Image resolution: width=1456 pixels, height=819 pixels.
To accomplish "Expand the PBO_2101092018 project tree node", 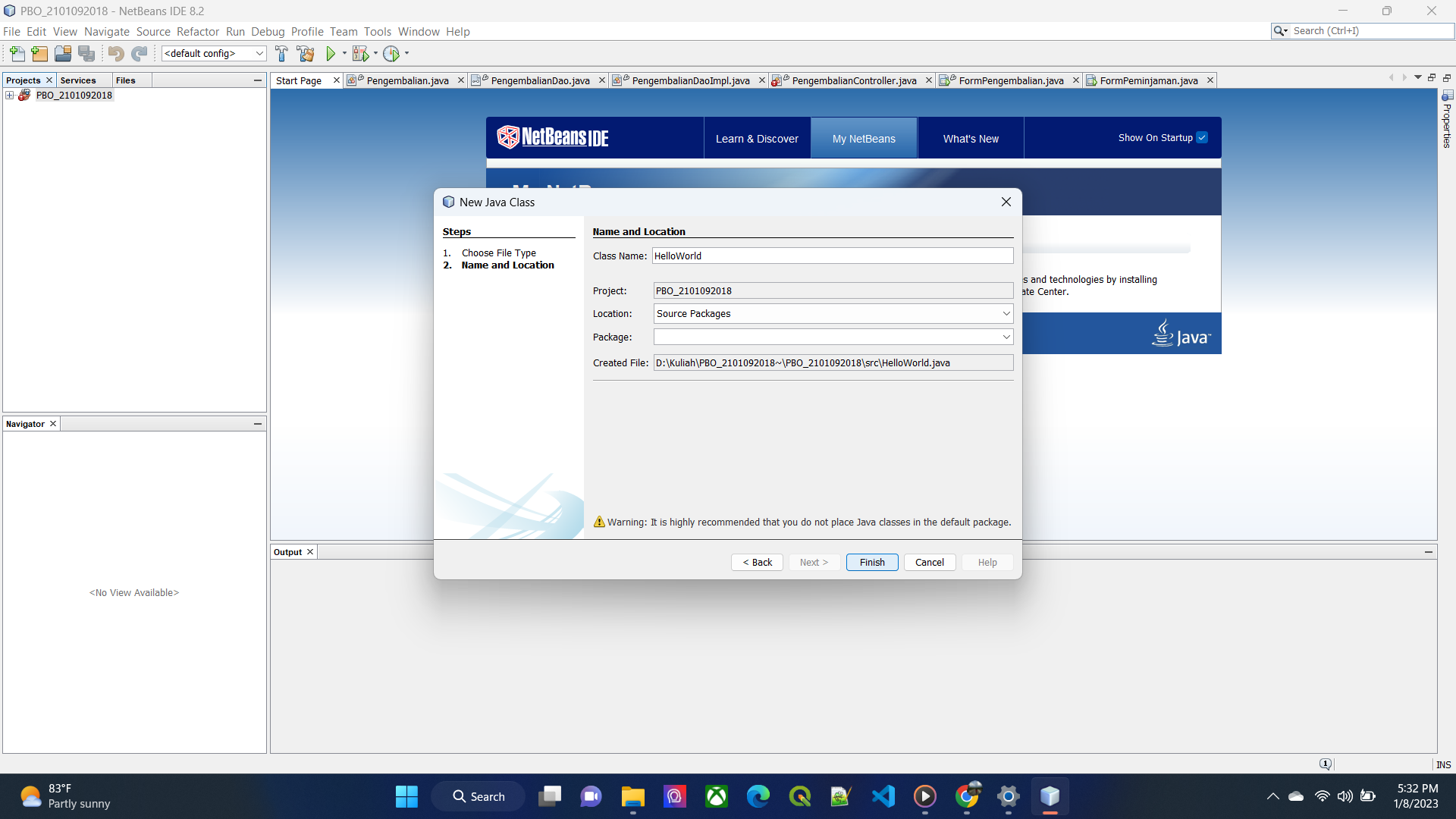I will tap(10, 95).
